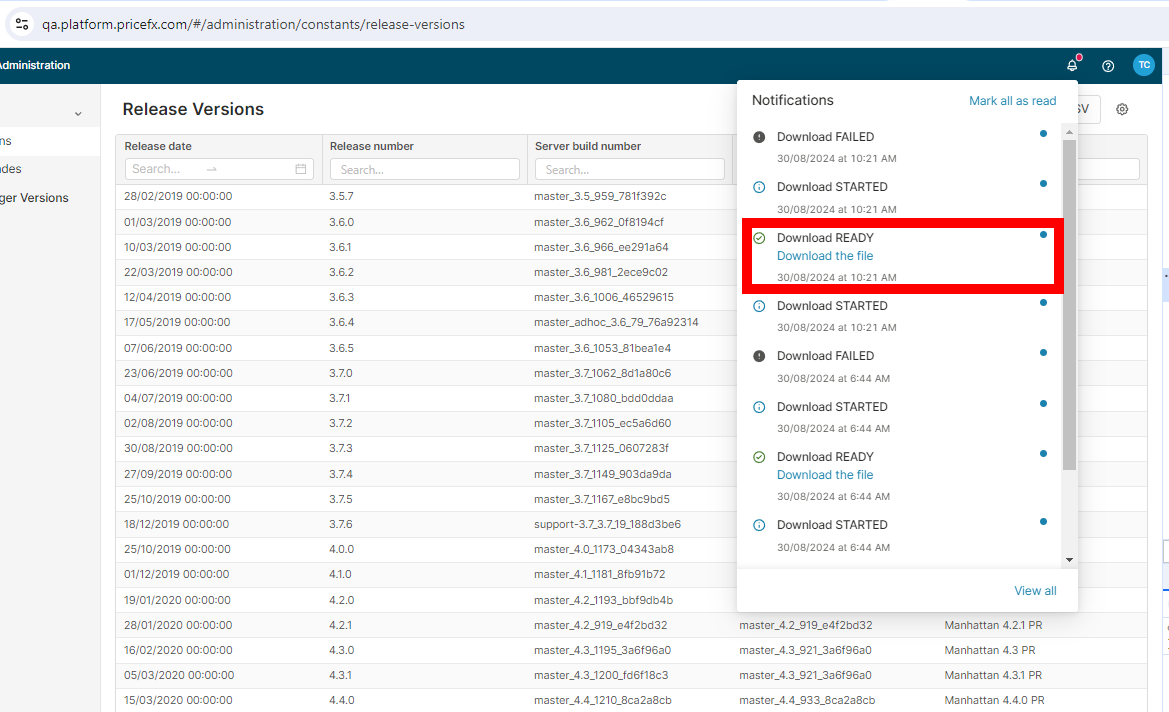This screenshot has width=1169, height=712.
Task: Open calendar icon in Release date filter
Action: (x=301, y=169)
